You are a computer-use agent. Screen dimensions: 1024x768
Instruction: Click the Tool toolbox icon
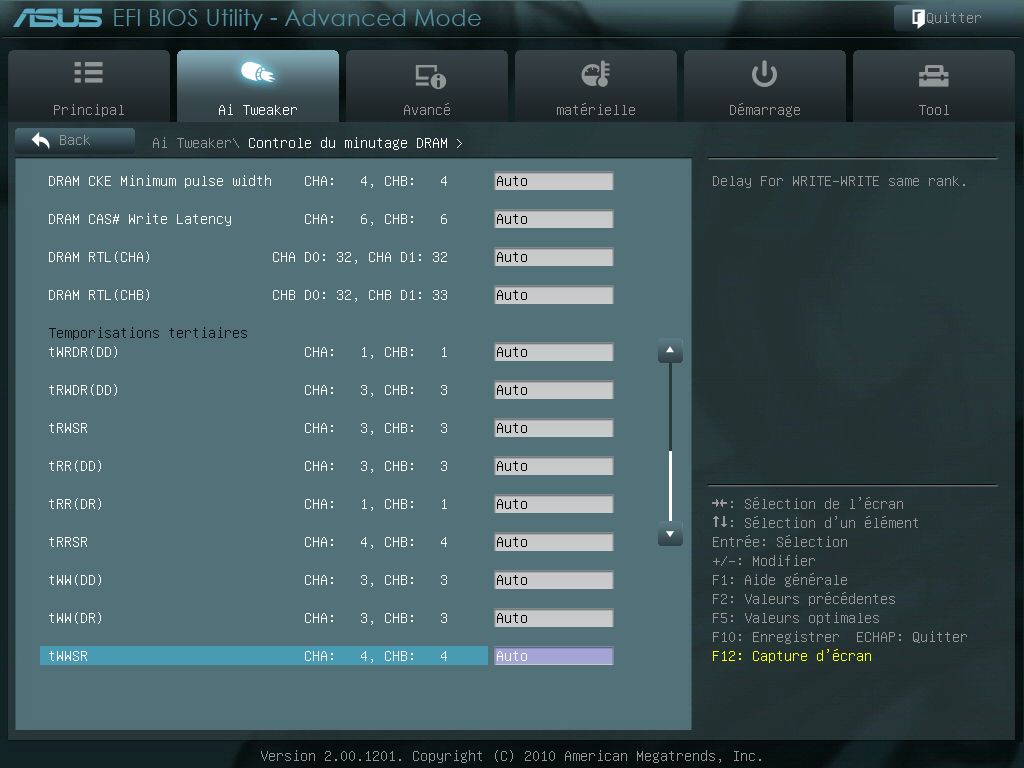pyautogui.click(x=933, y=75)
